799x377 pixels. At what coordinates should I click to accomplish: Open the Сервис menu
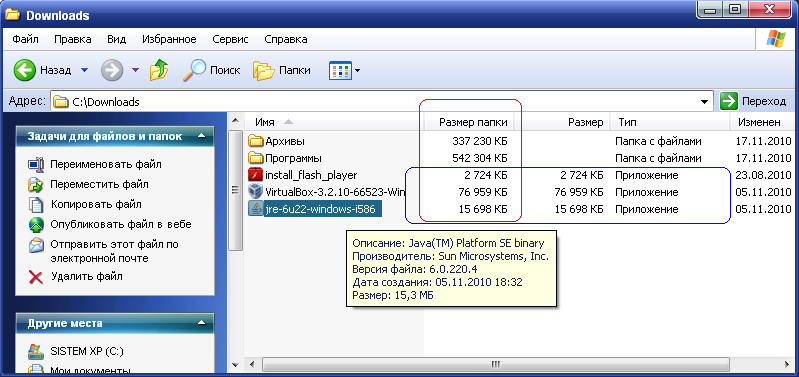point(230,39)
